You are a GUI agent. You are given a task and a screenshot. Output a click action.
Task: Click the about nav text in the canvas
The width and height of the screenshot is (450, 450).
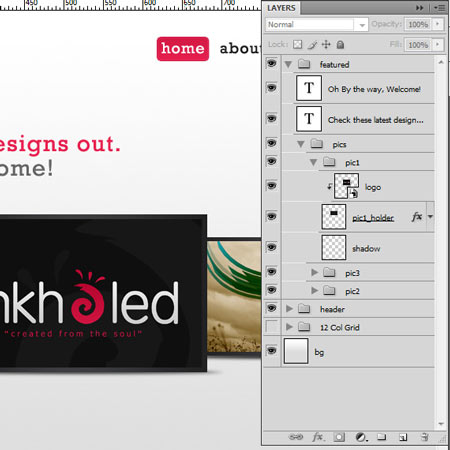[240, 49]
